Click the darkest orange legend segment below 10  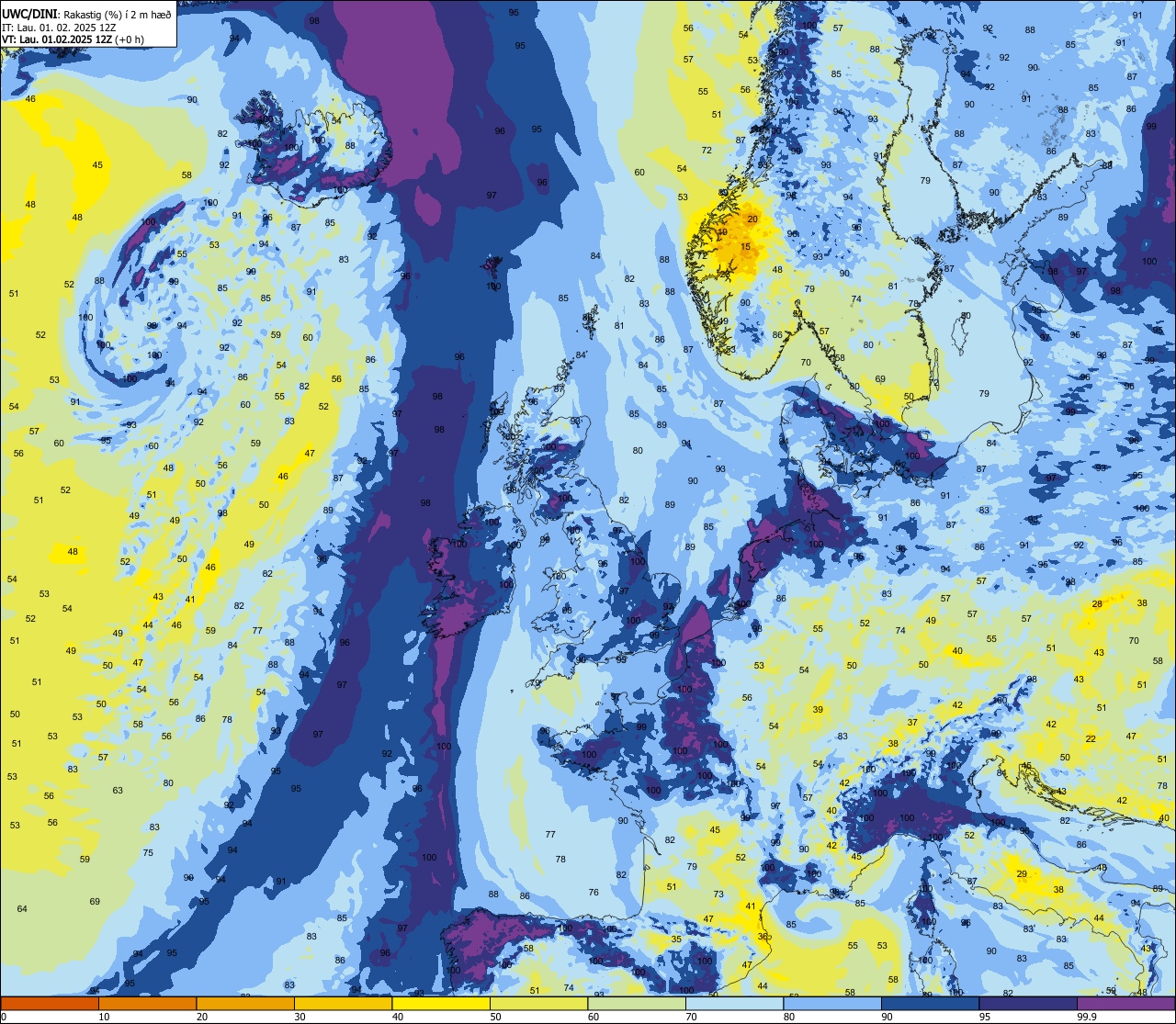coord(50,1003)
